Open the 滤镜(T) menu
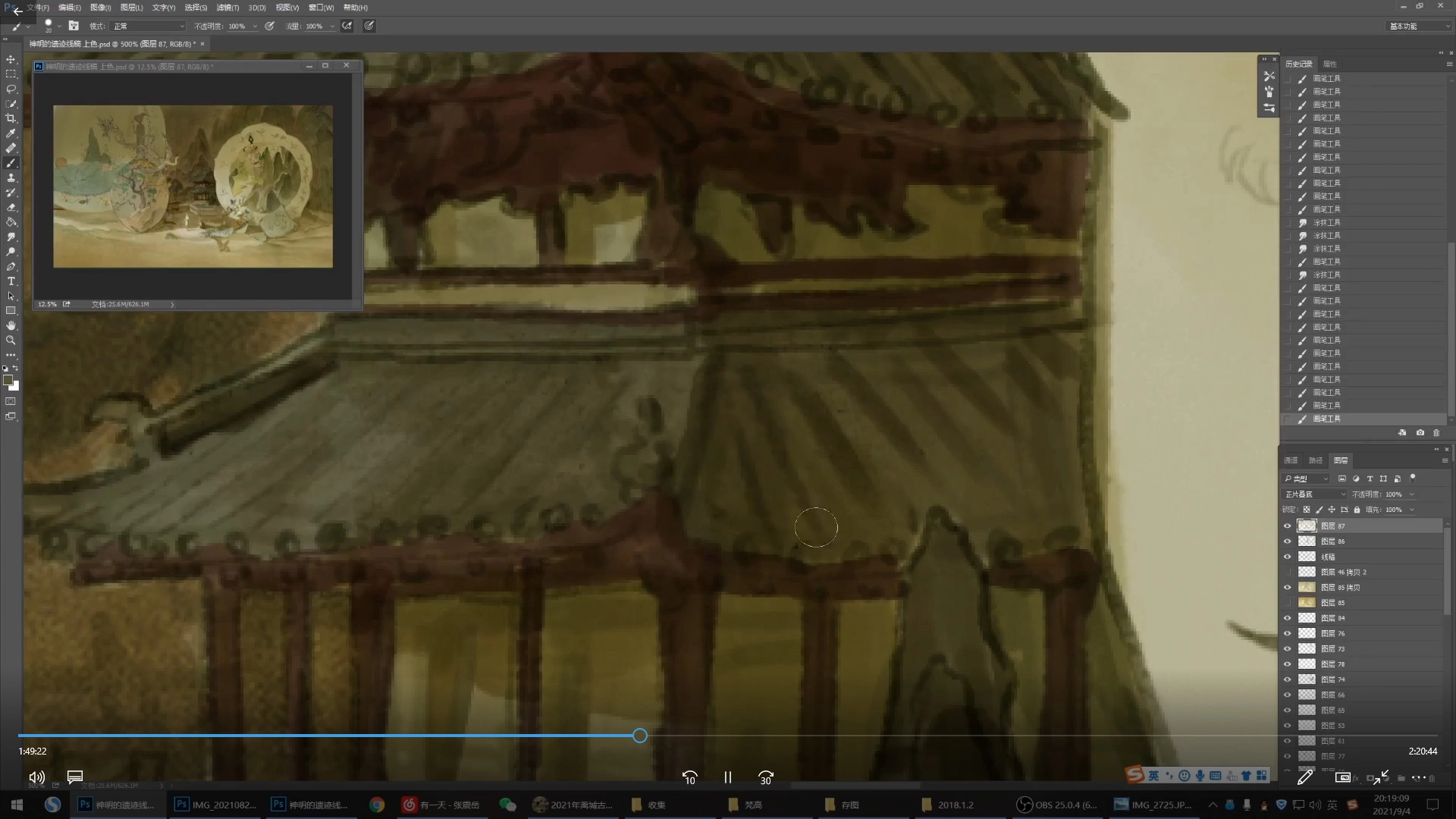 point(227,8)
